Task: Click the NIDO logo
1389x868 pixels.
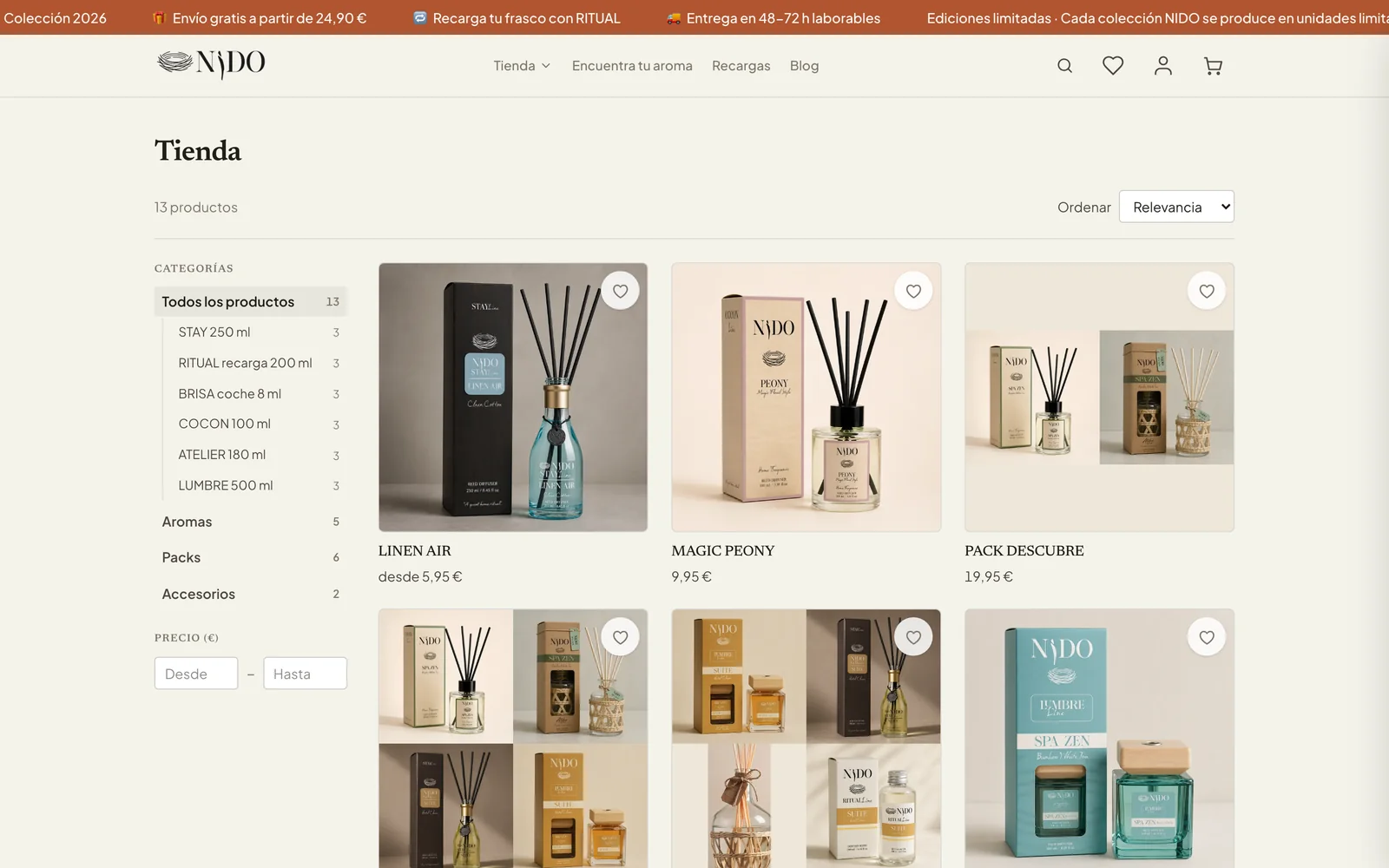Action: 211,63
